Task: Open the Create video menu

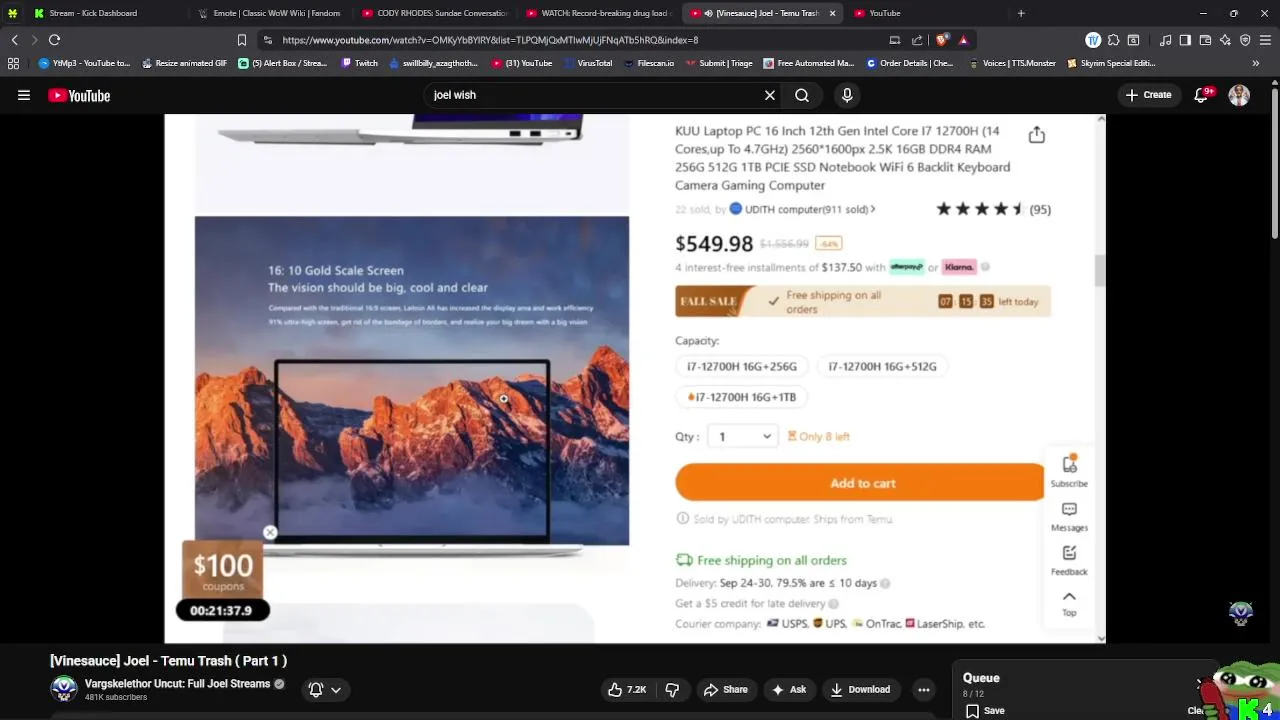Action: (1148, 95)
